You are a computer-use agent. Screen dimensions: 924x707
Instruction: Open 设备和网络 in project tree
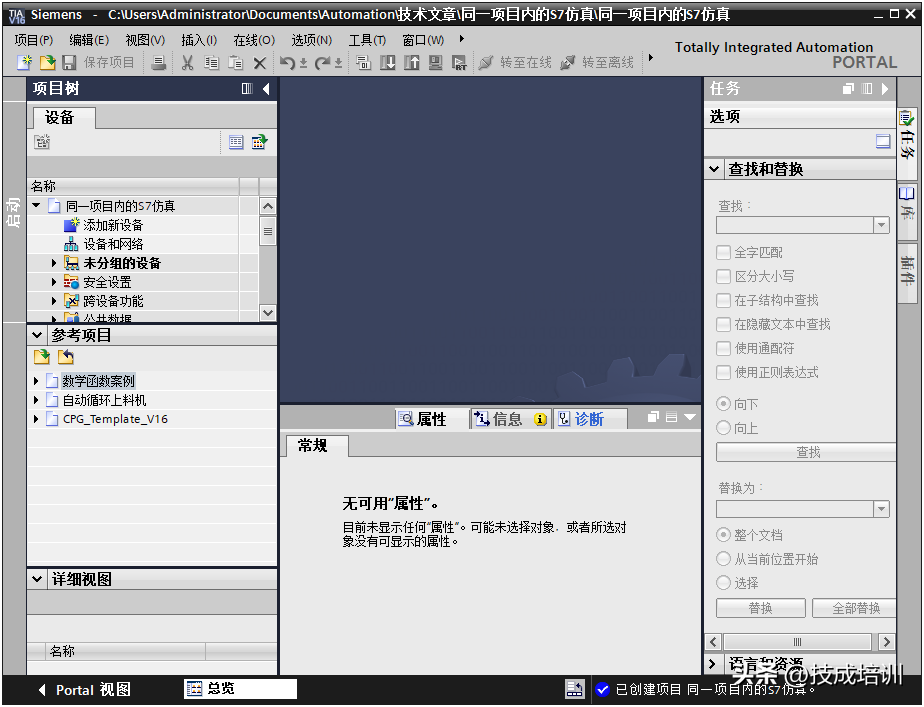coord(113,244)
